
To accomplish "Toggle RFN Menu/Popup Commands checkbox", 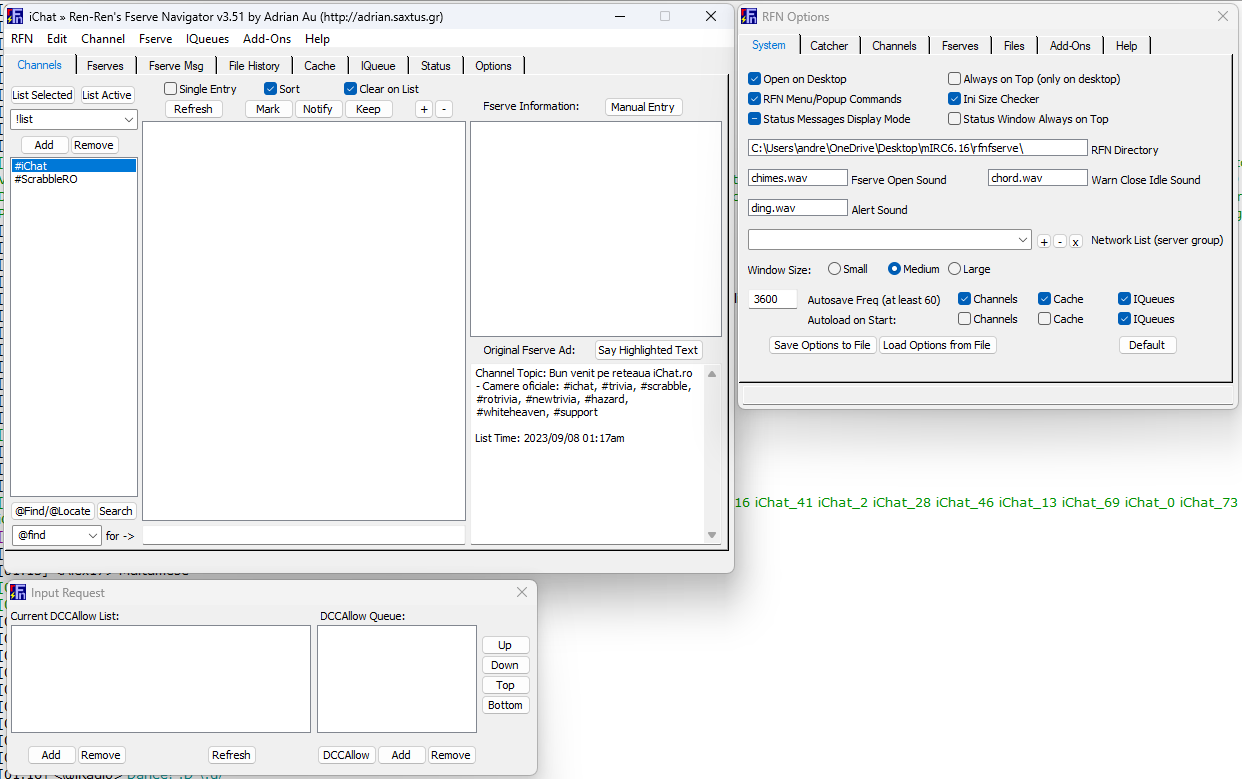I will coord(755,99).
